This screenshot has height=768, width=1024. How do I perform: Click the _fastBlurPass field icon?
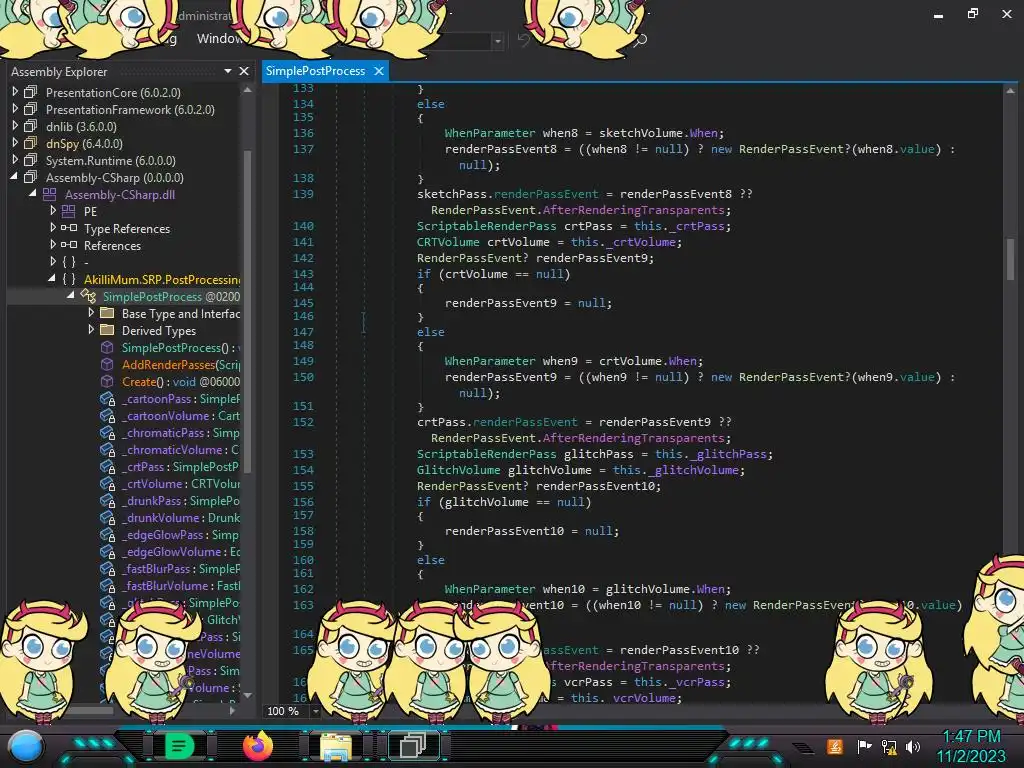click(107, 568)
